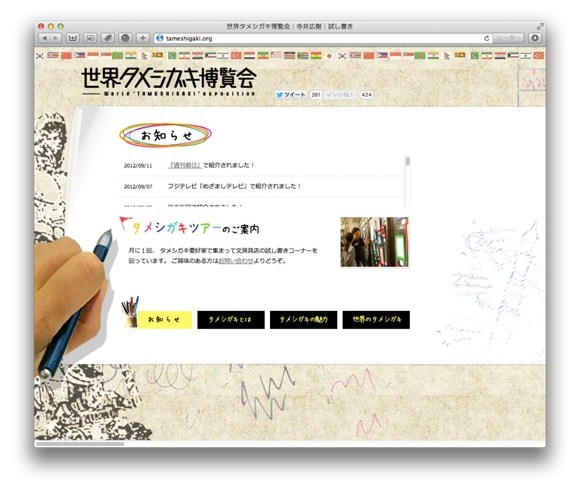Viewport: 580px width, 484px height.
Task: Click the Twitter bird ツイート button
Action: pos(291,95)
